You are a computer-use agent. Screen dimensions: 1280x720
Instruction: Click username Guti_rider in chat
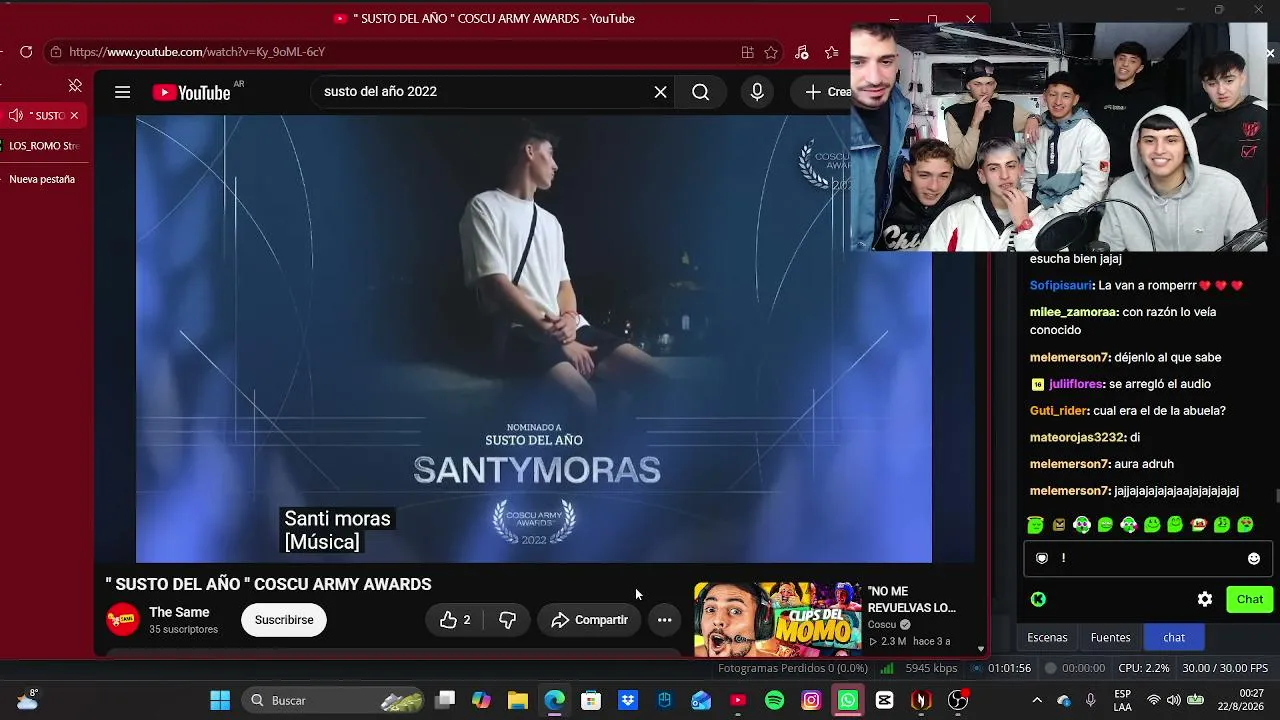(x=1058, y=410)
